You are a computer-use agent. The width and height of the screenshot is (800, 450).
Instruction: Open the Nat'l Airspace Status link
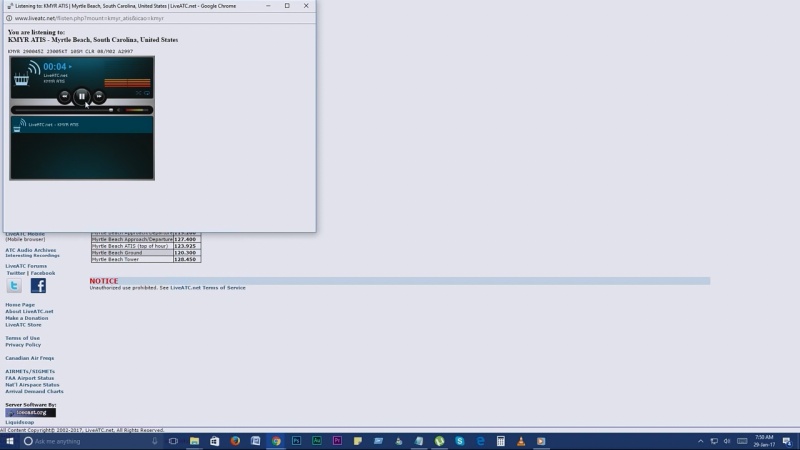(32, 385)
